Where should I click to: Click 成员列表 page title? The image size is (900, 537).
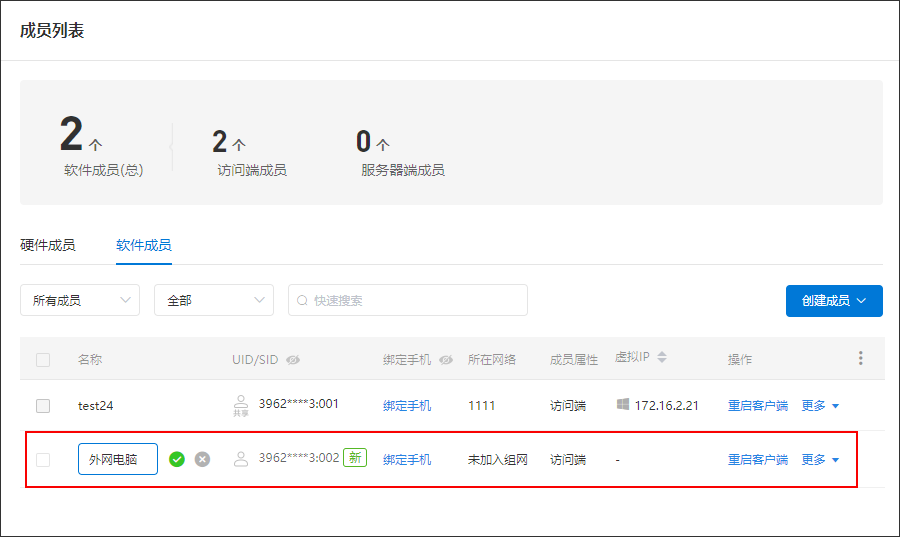click(52, 30)
